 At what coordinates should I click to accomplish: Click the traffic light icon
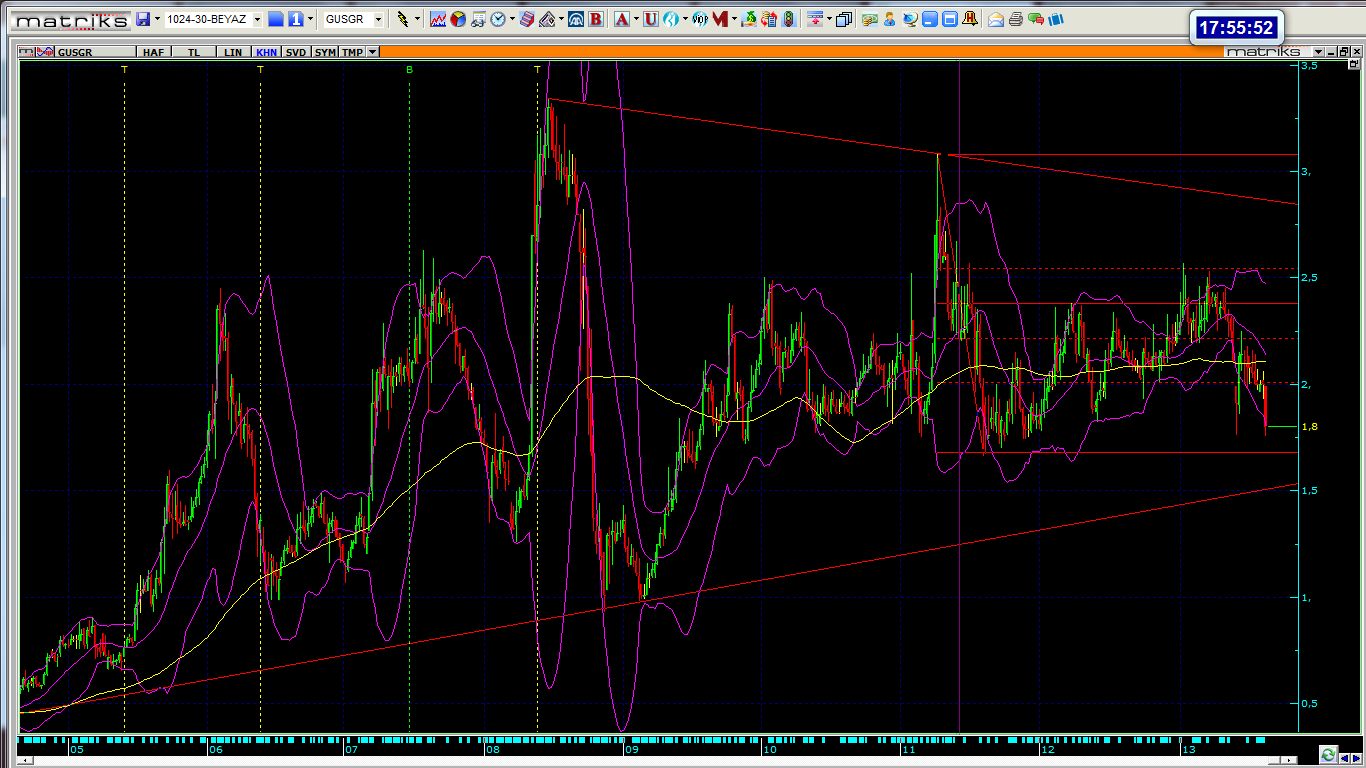point(788,19)
